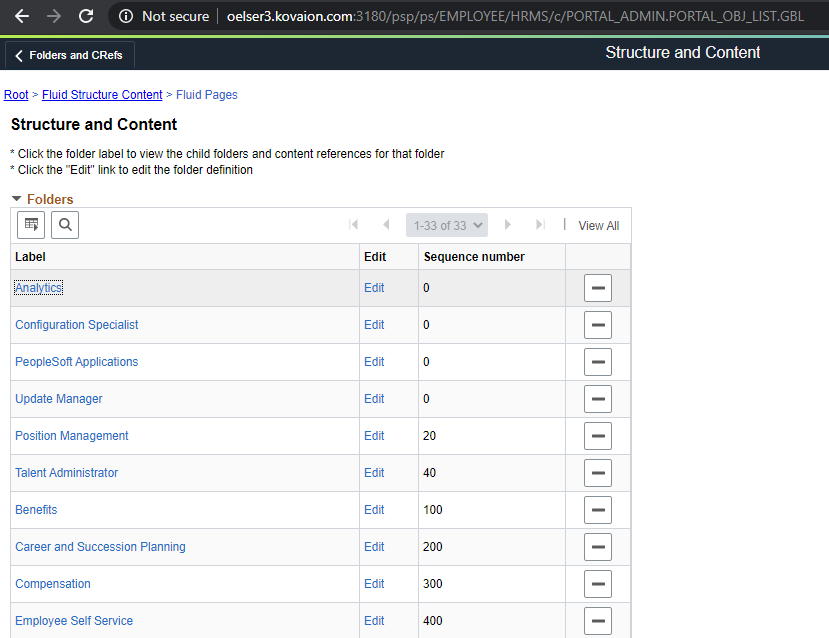
Task: Open the Update Manager folder
Action: [x=59, y=399]
